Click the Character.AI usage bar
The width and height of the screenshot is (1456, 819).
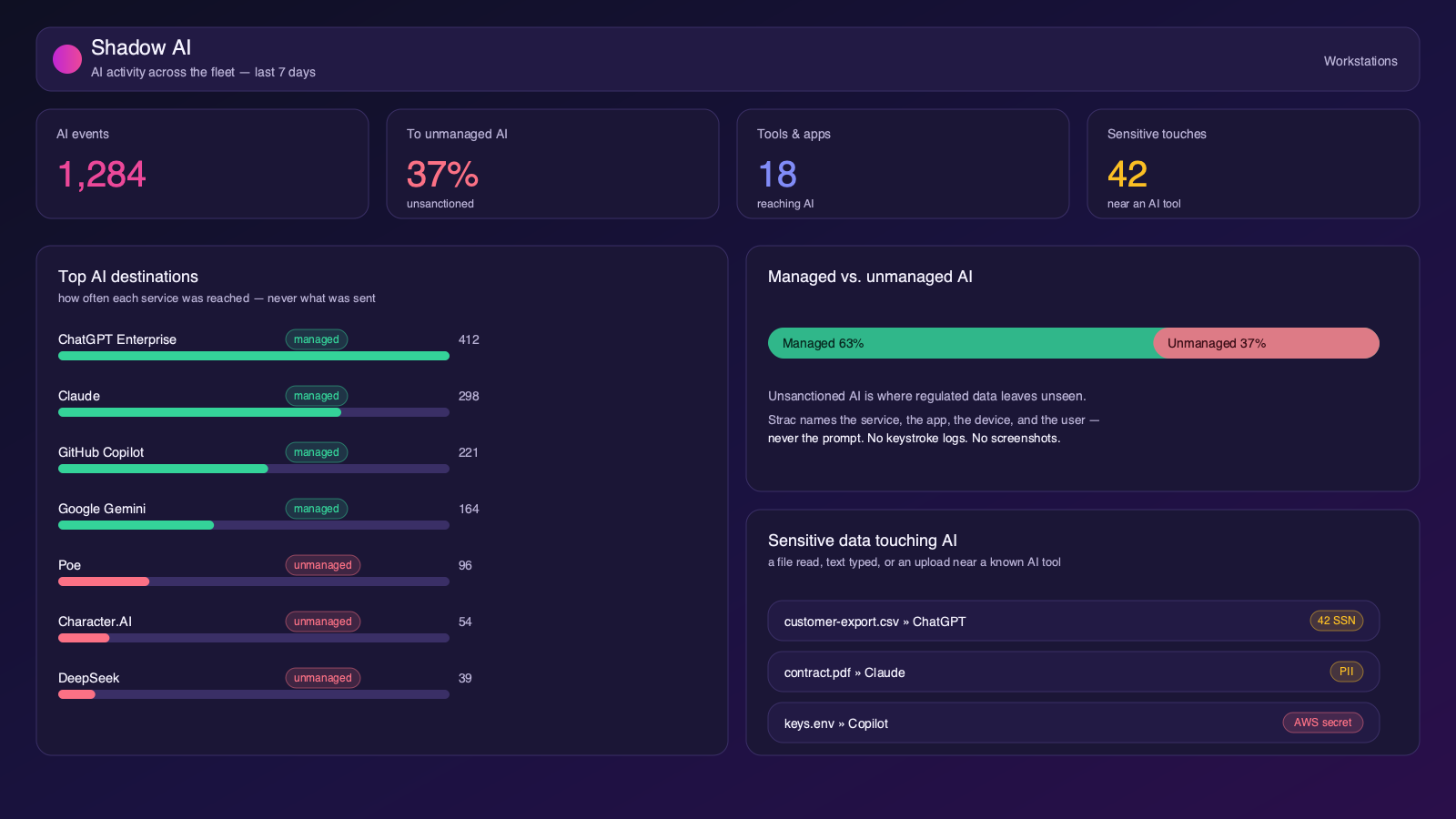(x=254, y=638)
